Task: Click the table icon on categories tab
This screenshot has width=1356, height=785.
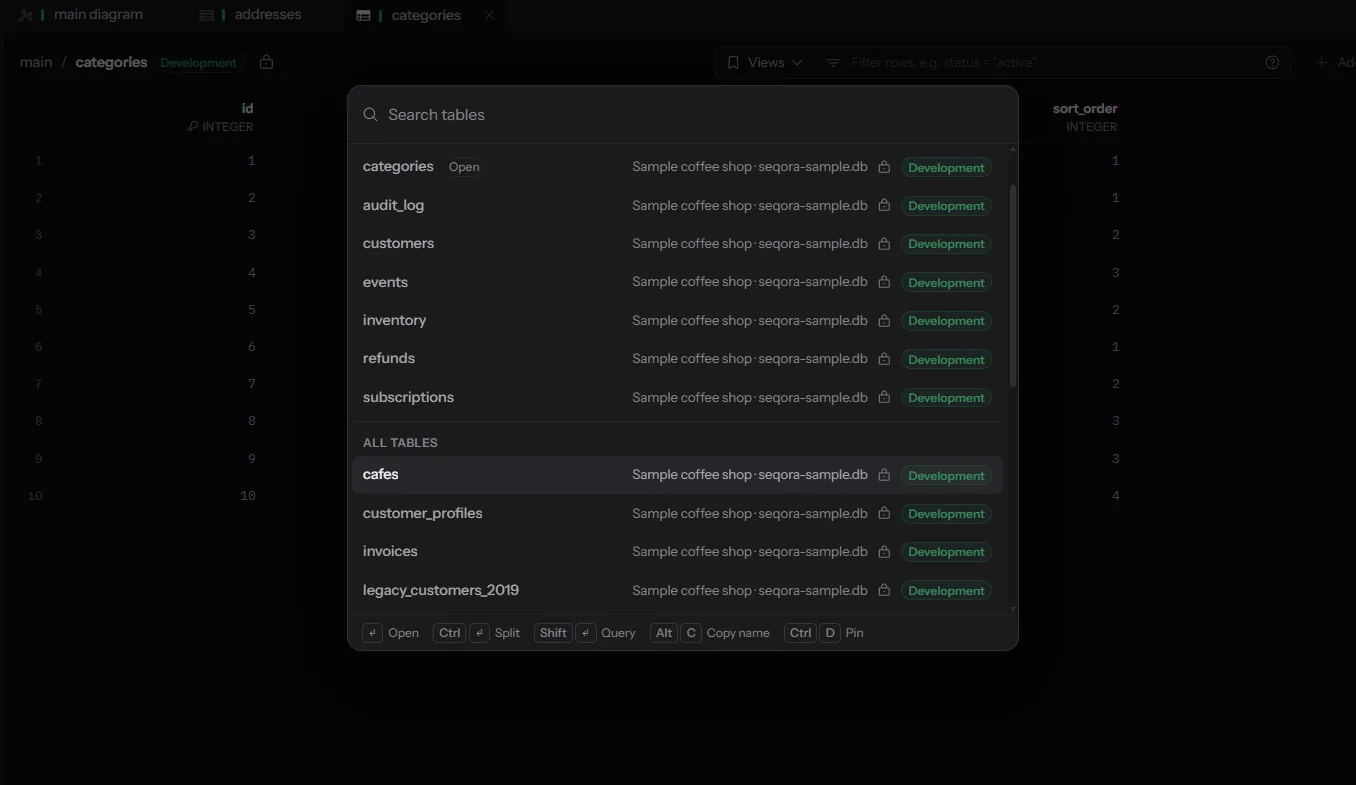Action: [363, 16]
